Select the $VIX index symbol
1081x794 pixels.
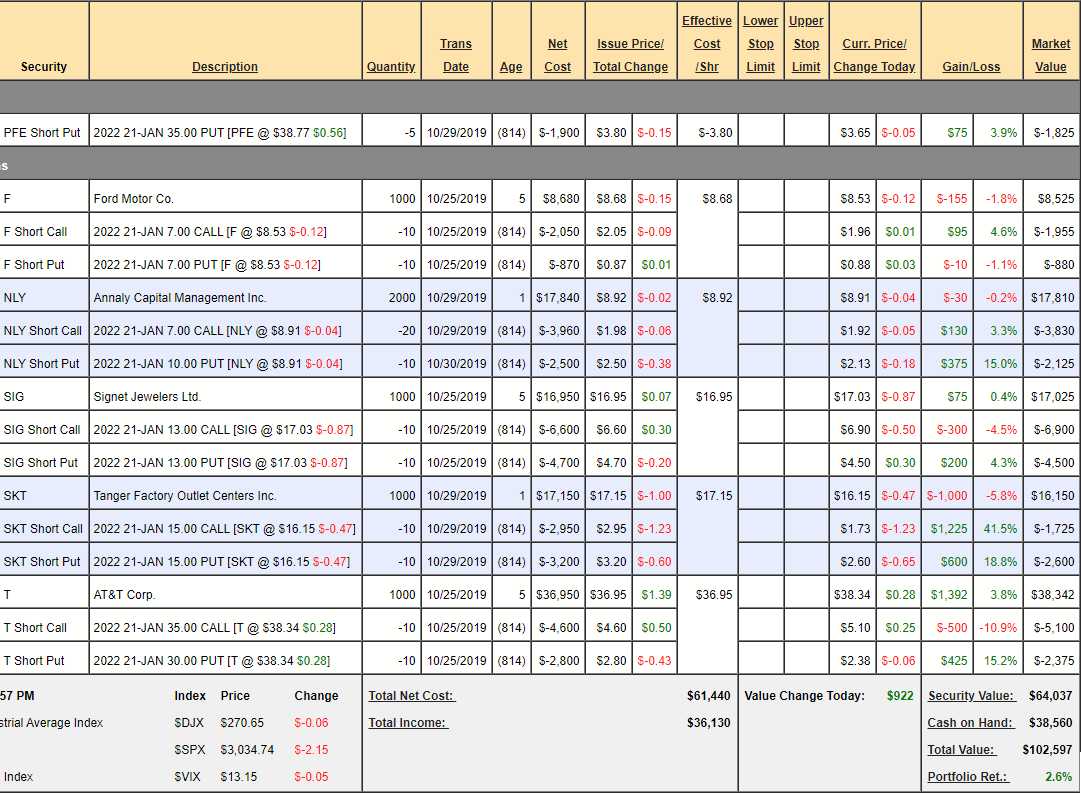click(187, 777)
